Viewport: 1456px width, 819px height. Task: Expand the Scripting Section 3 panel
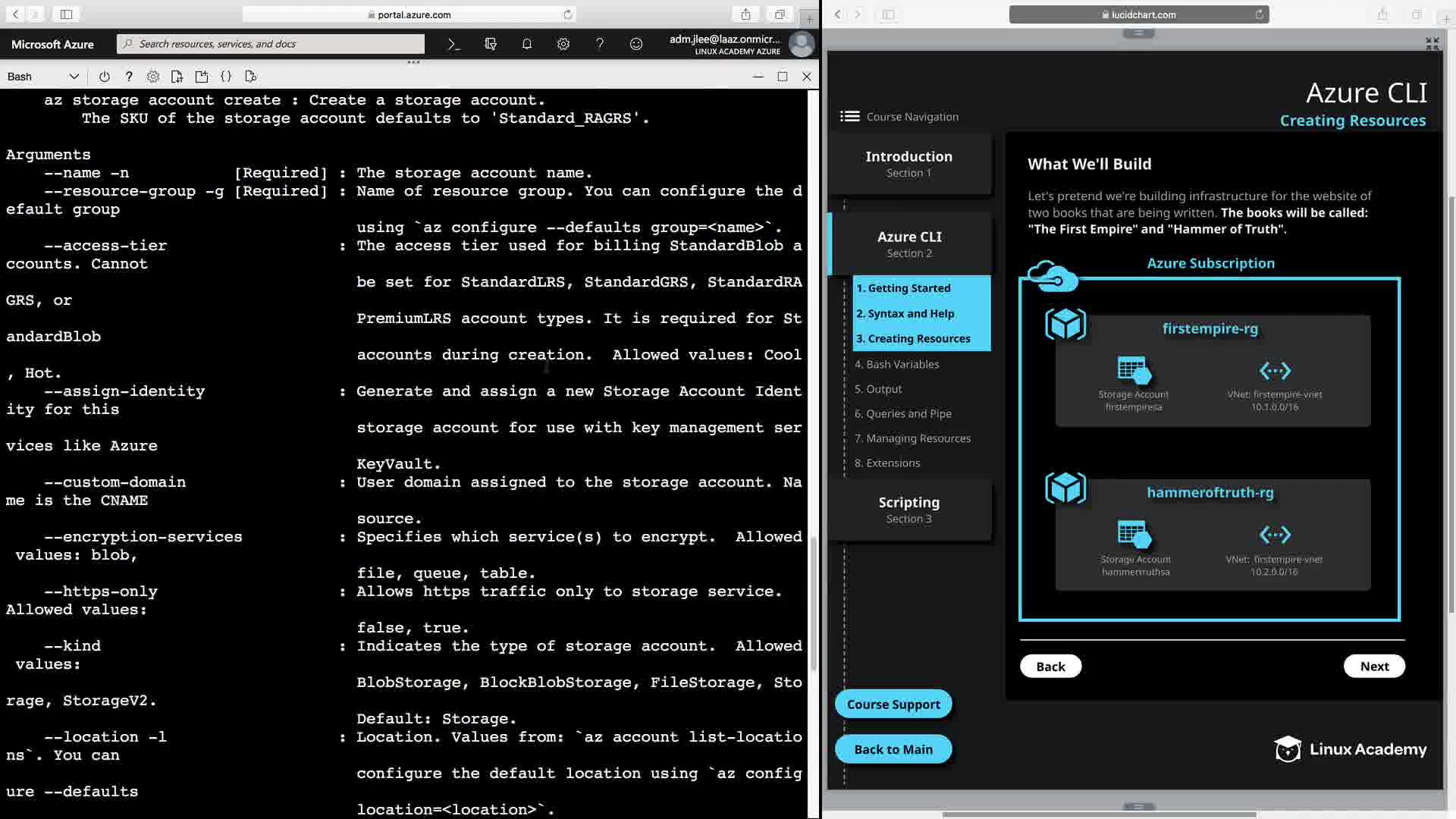(x=908, y=509)
